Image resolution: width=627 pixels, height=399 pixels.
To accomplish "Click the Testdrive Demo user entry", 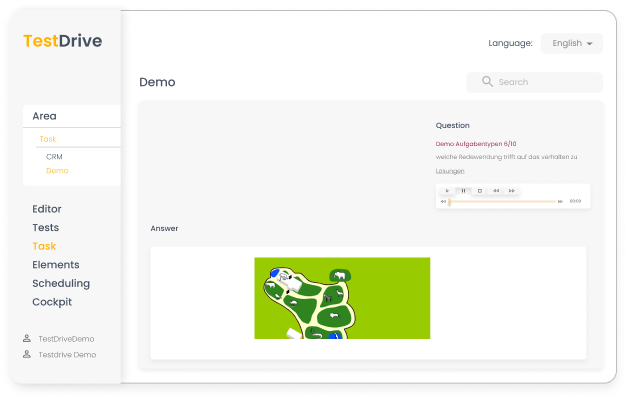I will 67,355.
